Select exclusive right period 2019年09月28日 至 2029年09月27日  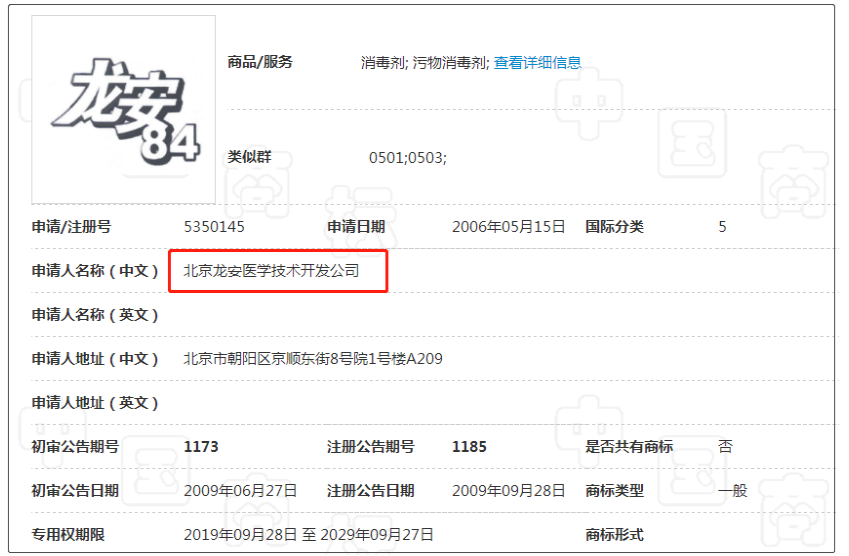308,535
